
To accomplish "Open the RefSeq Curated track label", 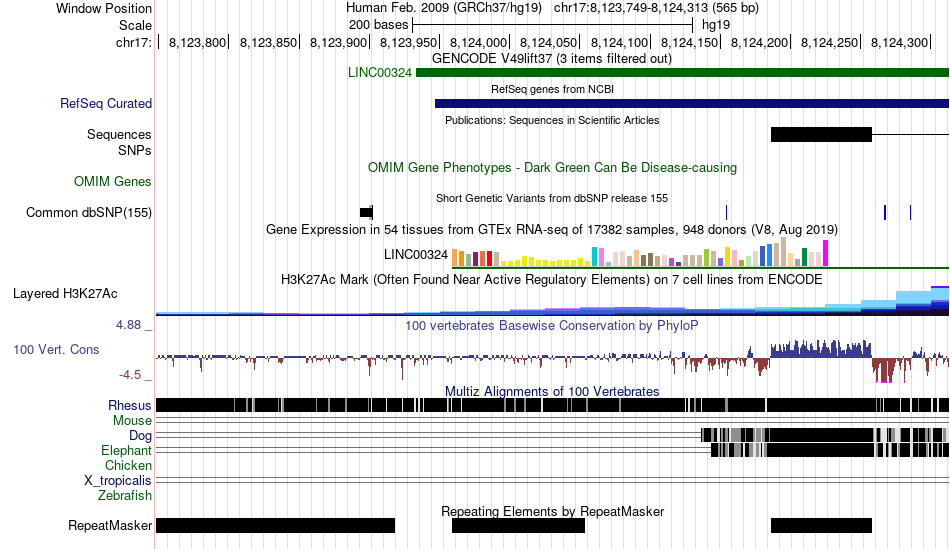I will click(x=106, y=104).
